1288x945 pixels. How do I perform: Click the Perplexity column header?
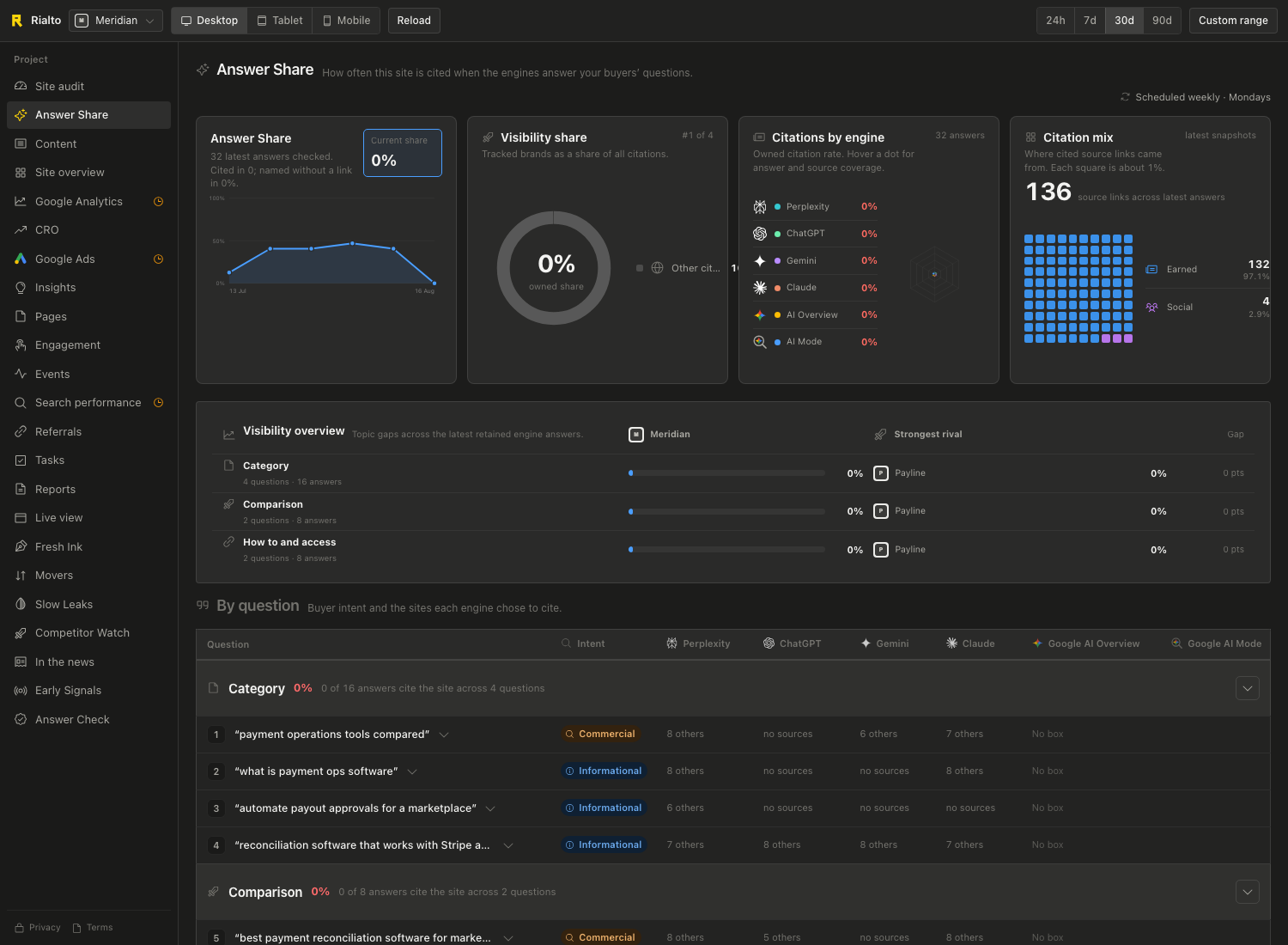(698, 643)
